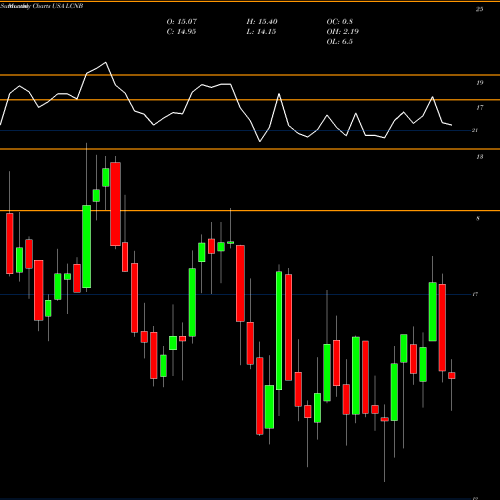Screen dimensions: 500x500
Task: Click the '19' axis label
Action: tap(479, 83)
